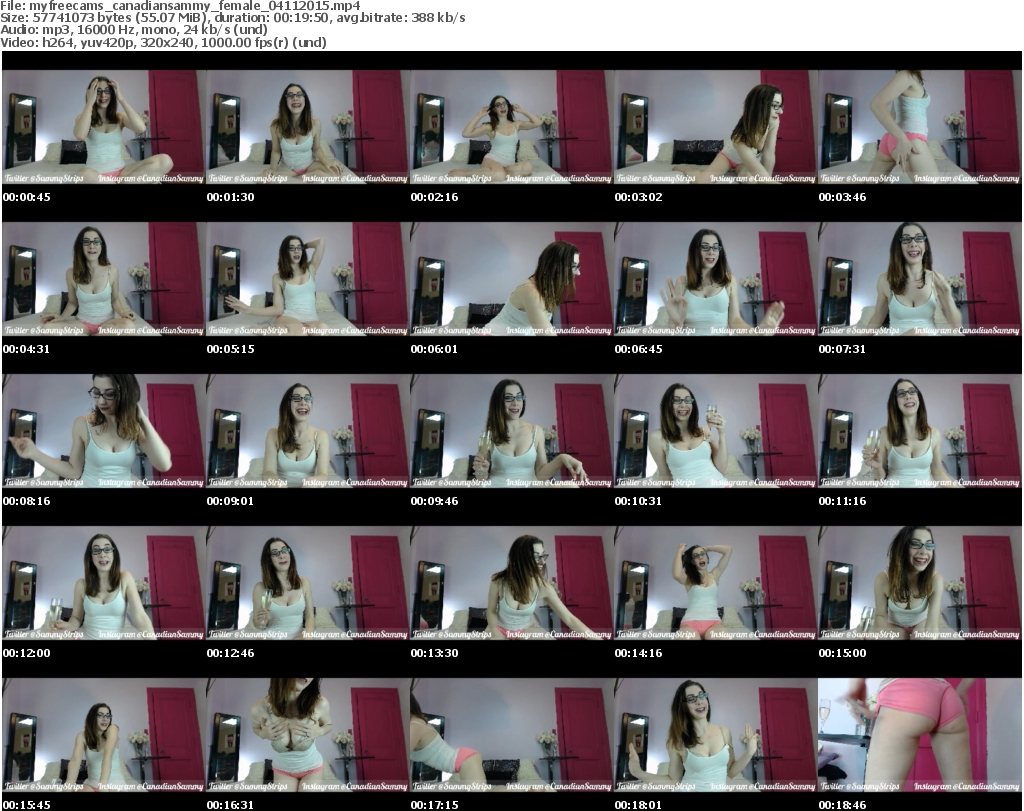The width and height of the screenshot is (1024, 811).
Task: Open the thumbnail frame at 00:16:31
Action: pyautogui.click(x=308, y=735)
